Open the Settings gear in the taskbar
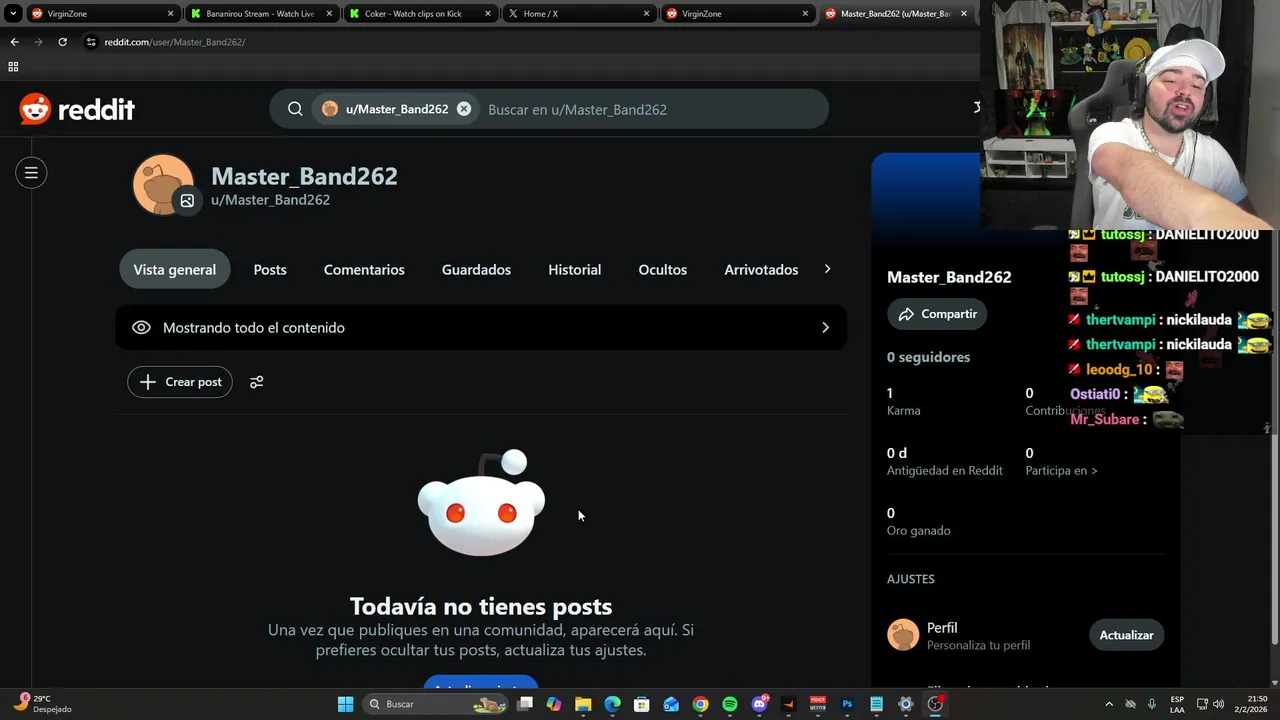1280x720 pixels. tap(906, 704)
